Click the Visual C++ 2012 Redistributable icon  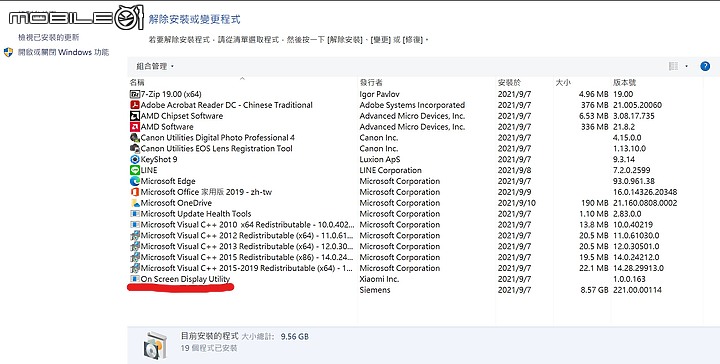click(135, 235)
